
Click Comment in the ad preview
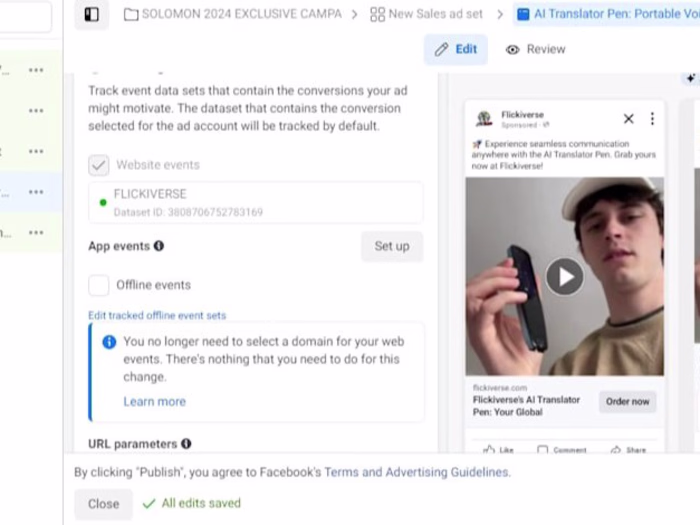[562, 449]
